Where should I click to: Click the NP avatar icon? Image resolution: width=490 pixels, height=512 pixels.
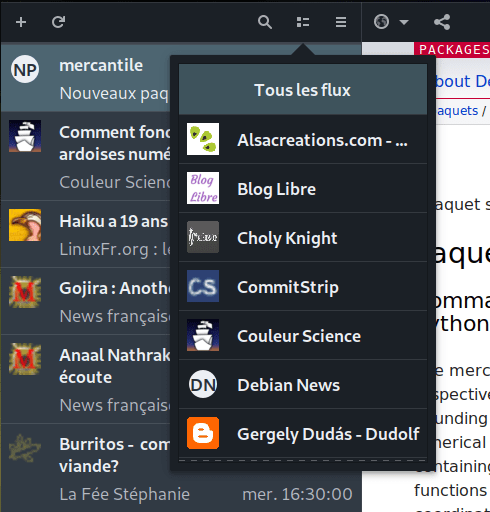pos(25,69)
